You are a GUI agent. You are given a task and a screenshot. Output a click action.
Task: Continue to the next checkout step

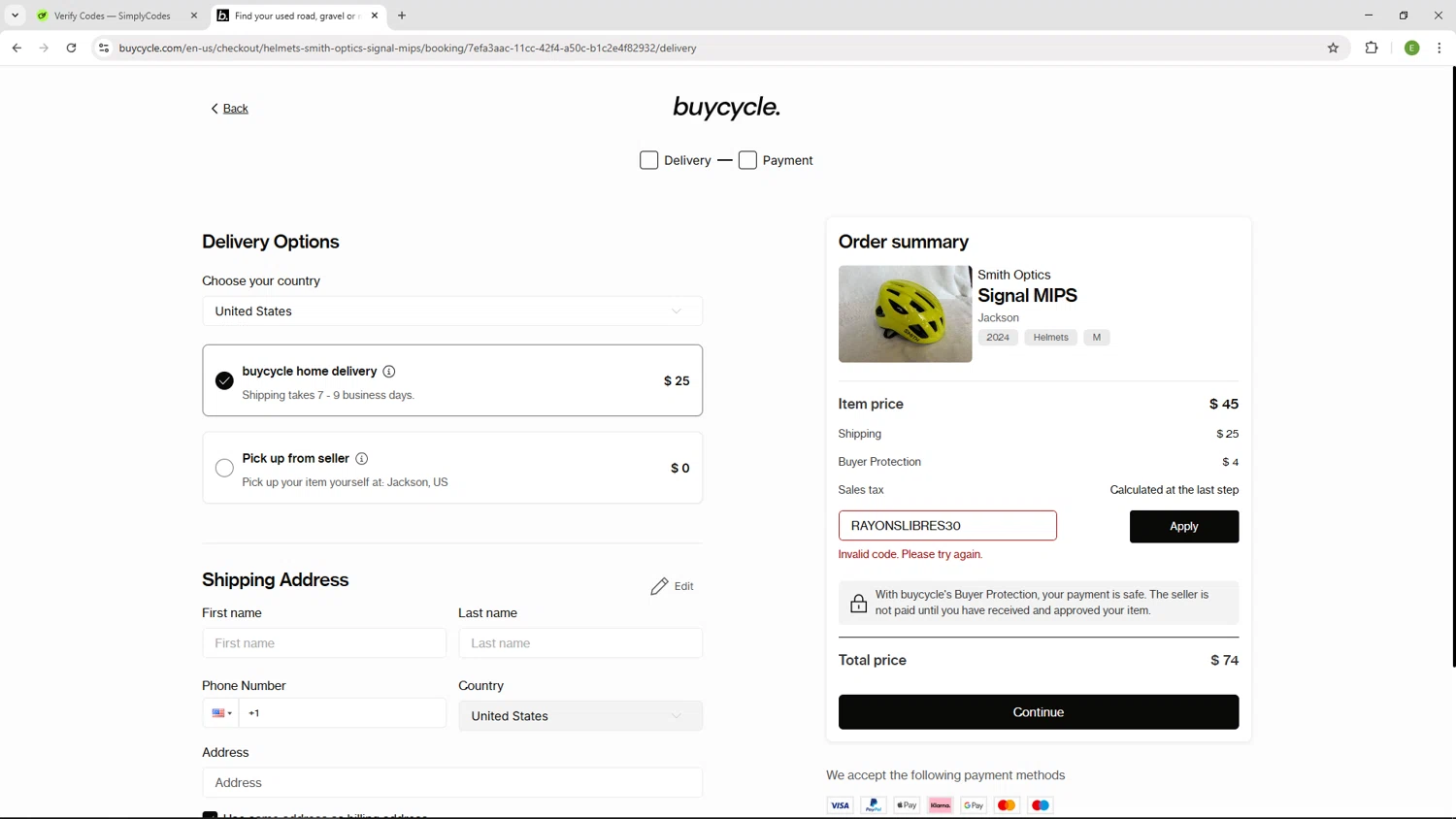[1039, 712]
